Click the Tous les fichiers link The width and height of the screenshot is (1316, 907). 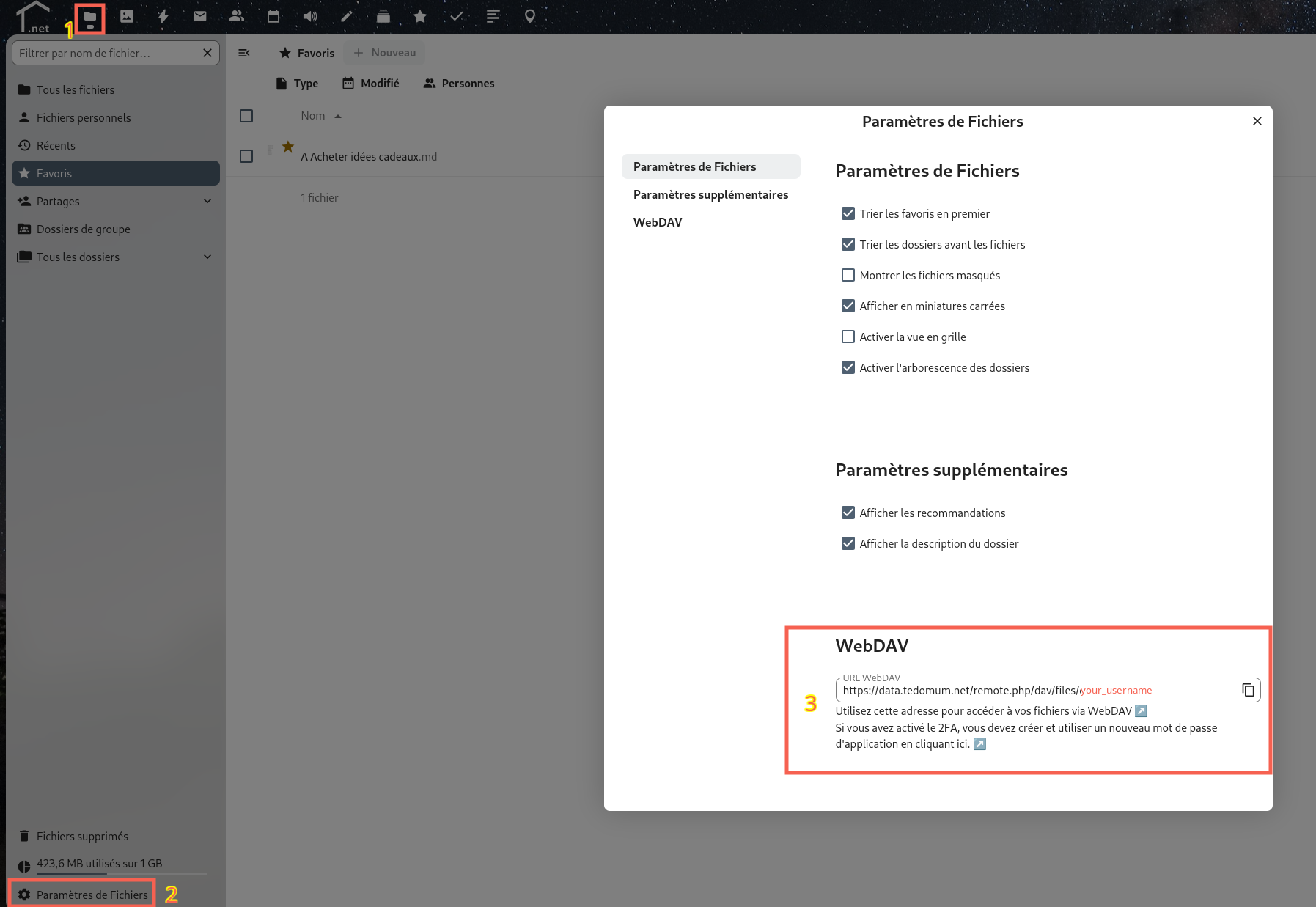76,89
